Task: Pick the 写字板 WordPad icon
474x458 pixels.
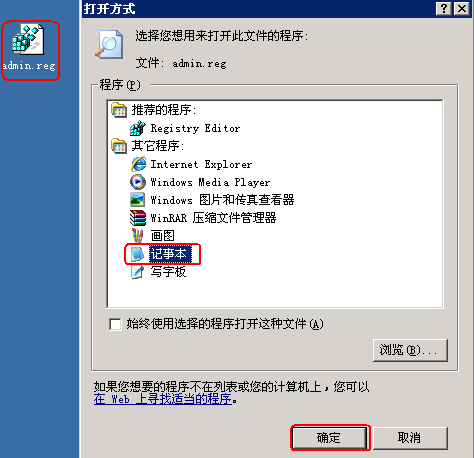Action: coord(137,272)
